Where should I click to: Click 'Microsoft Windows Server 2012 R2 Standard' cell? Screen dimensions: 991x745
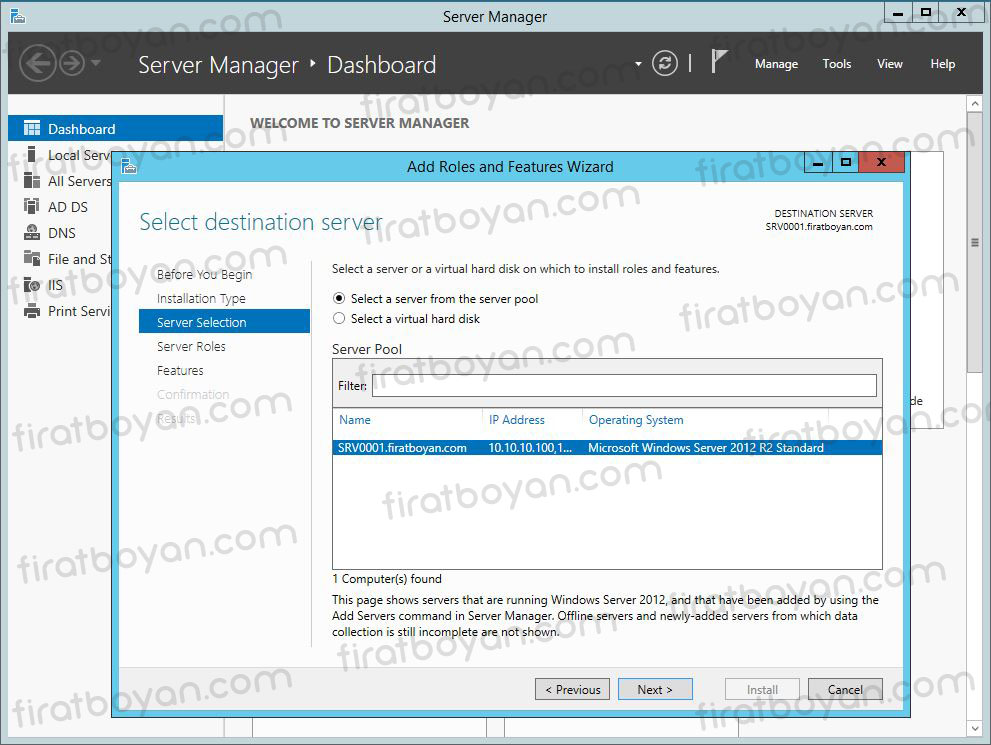click(x=705, y=447)
